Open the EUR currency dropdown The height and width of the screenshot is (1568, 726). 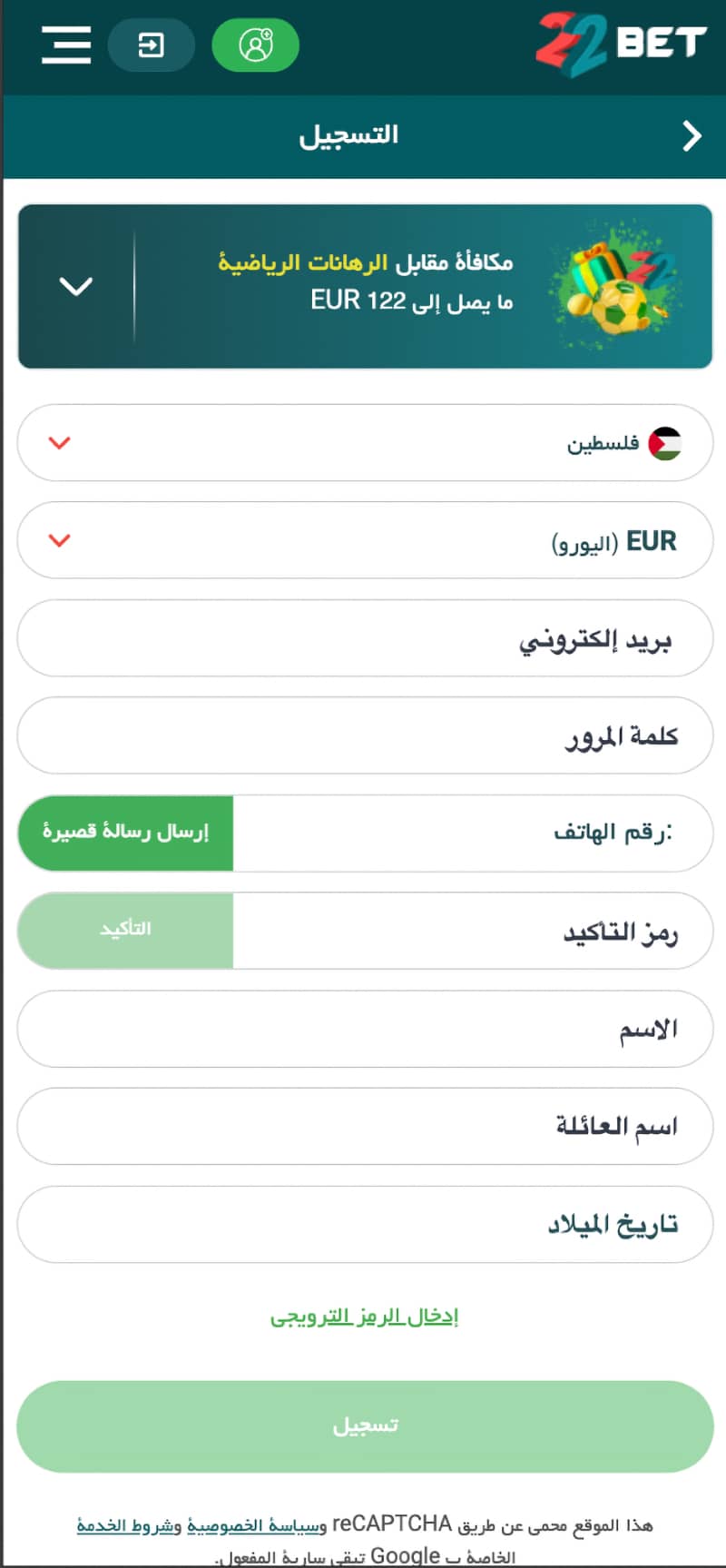click(363, 541)
